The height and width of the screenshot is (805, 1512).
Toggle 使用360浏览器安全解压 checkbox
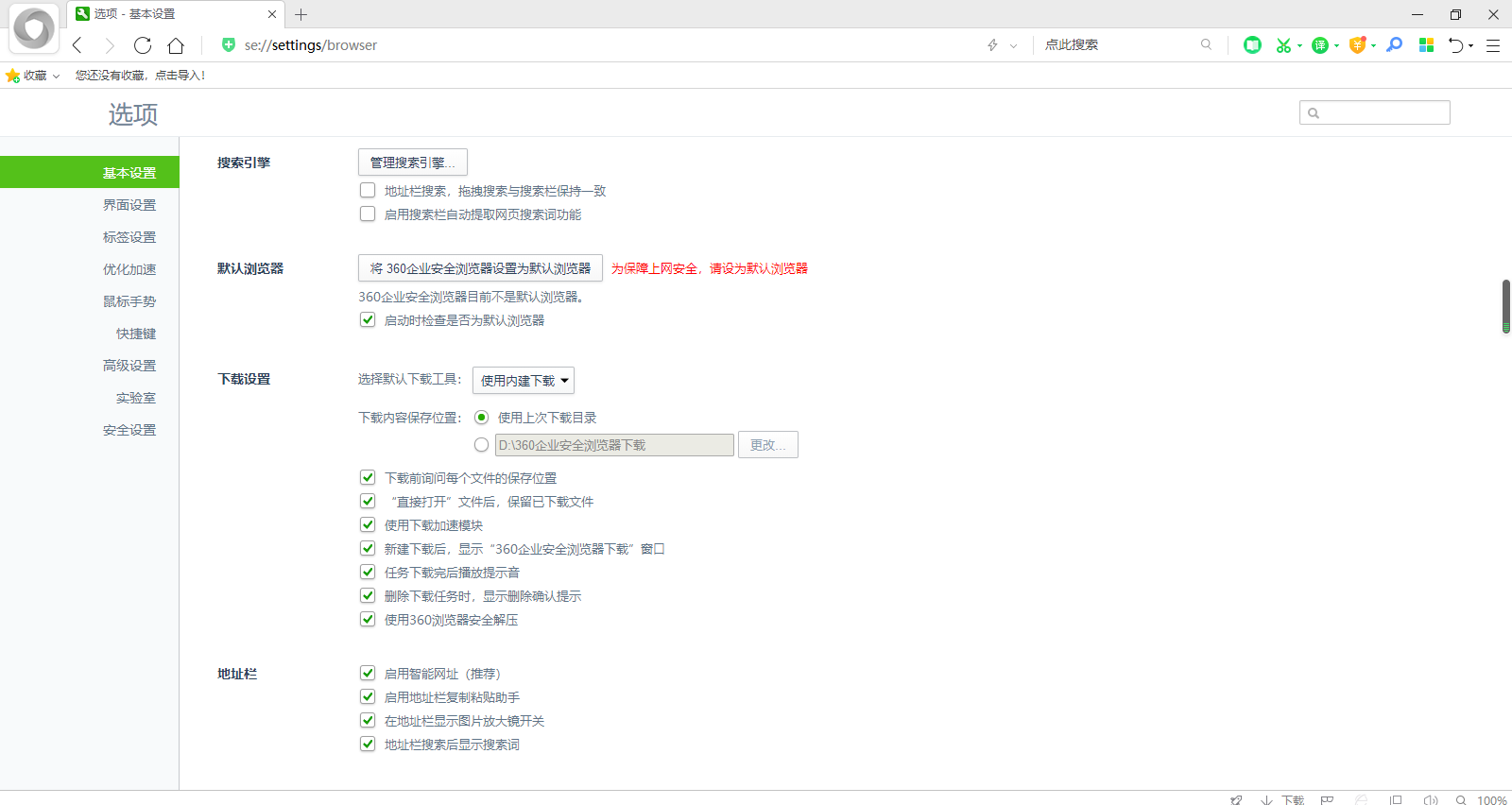click(368, 619)
